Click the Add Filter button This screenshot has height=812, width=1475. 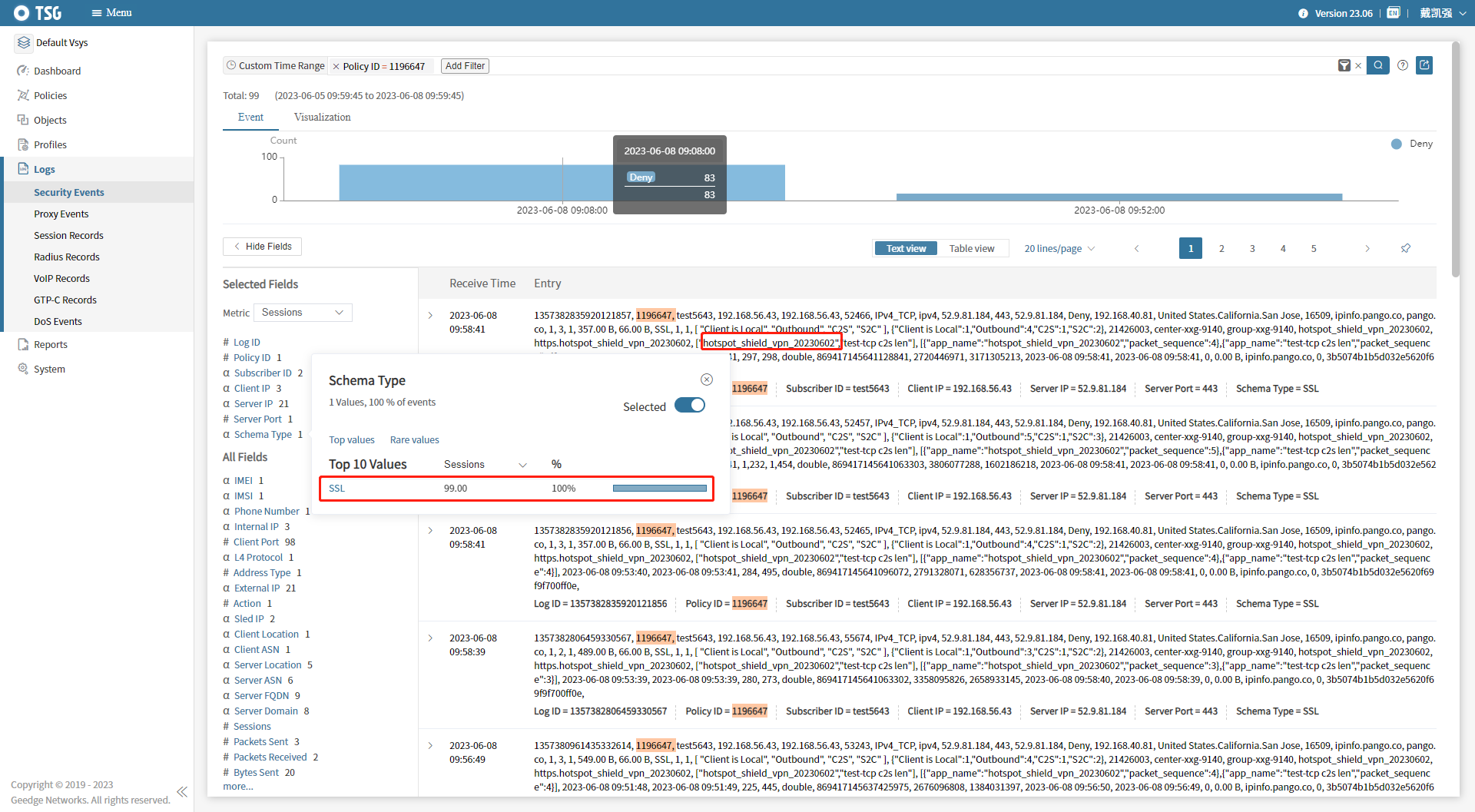point(465,66)
